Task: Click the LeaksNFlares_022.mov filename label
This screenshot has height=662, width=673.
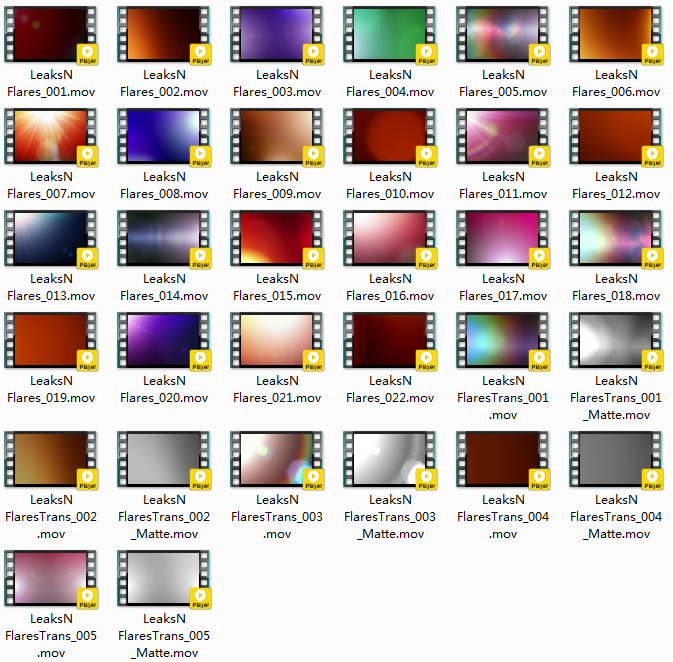Action: tap(389, 389)
